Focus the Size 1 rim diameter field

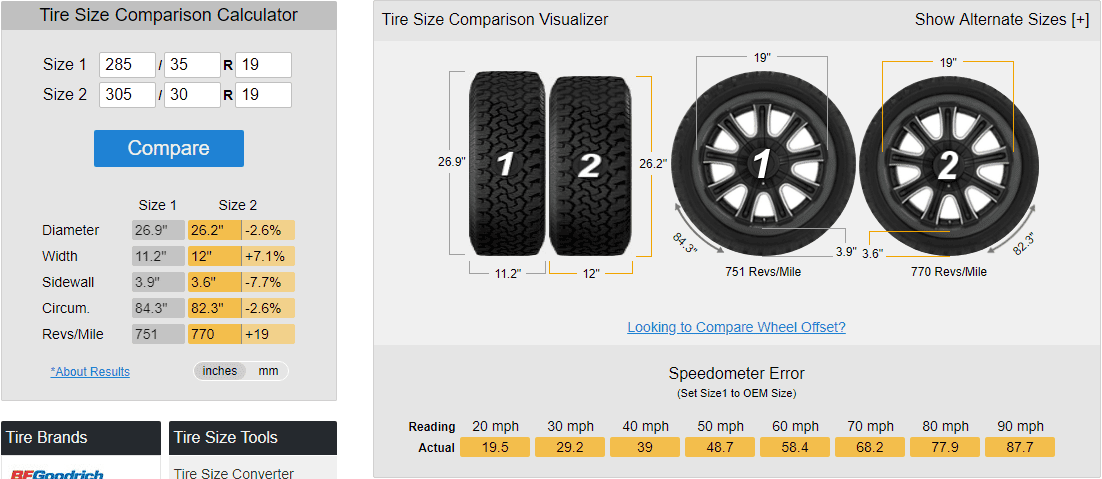[x=264, y=65]
